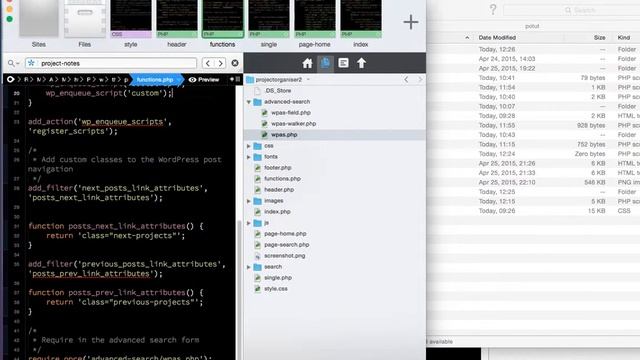The height and width of the screenshot is (360, 640).
Task: Go to the Home location in file browser
Action: click(307, 63)
